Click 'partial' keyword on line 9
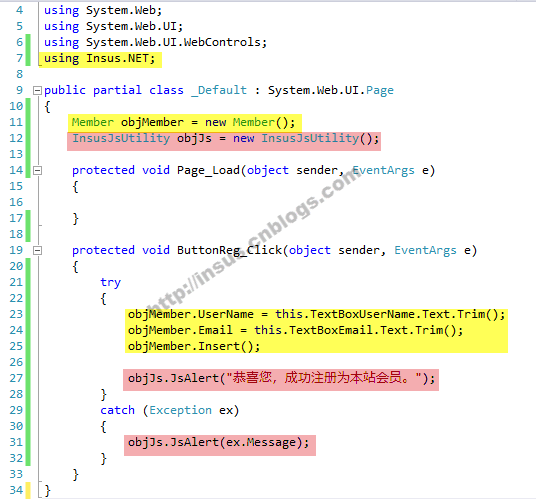Viewport: 536px width, 499px height. coord(117,90)
